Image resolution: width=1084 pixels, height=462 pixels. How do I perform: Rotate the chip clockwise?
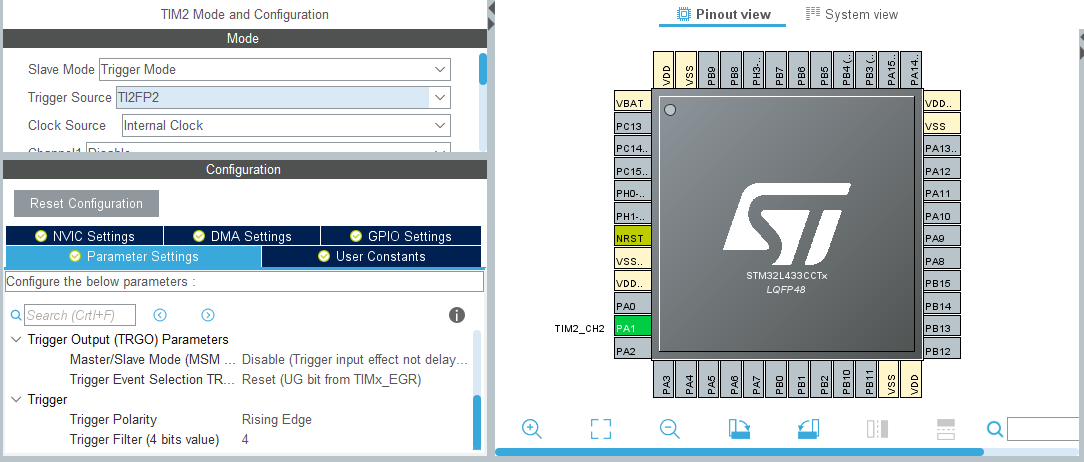(x=739, y=429)
